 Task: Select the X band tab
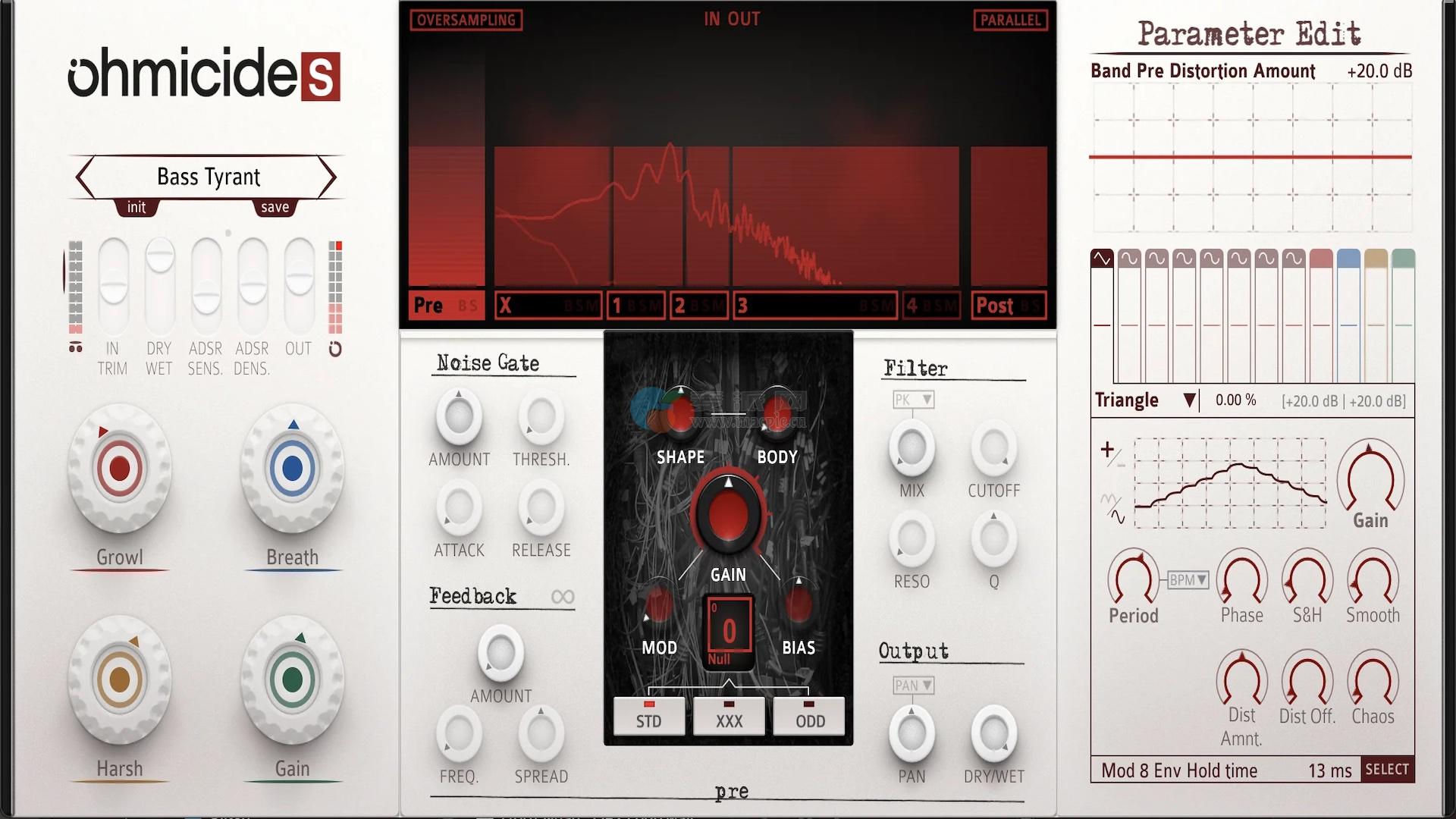[x=548, y=305]
